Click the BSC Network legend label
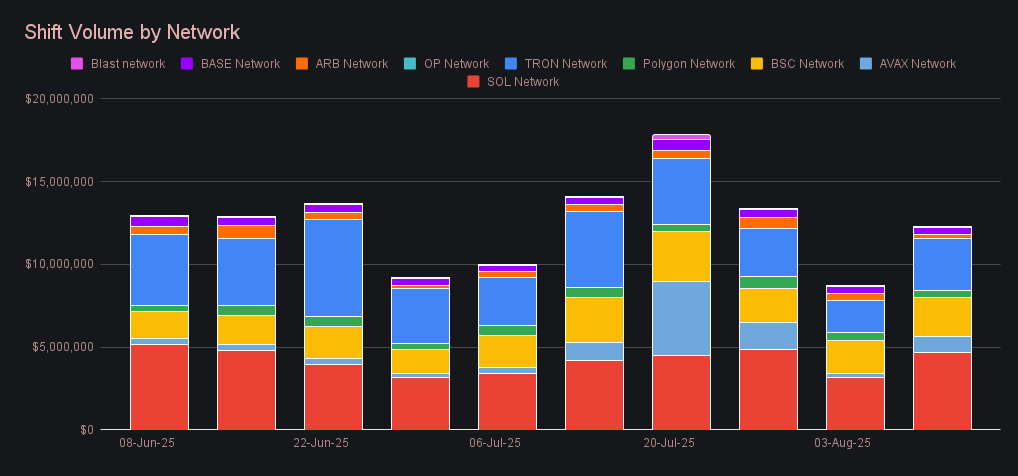 pos(807,64)
